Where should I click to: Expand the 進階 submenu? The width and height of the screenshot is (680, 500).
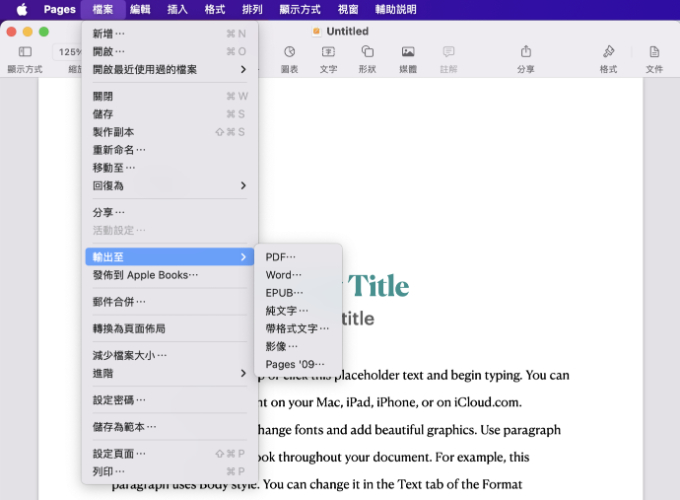click(x=168, y=373)
